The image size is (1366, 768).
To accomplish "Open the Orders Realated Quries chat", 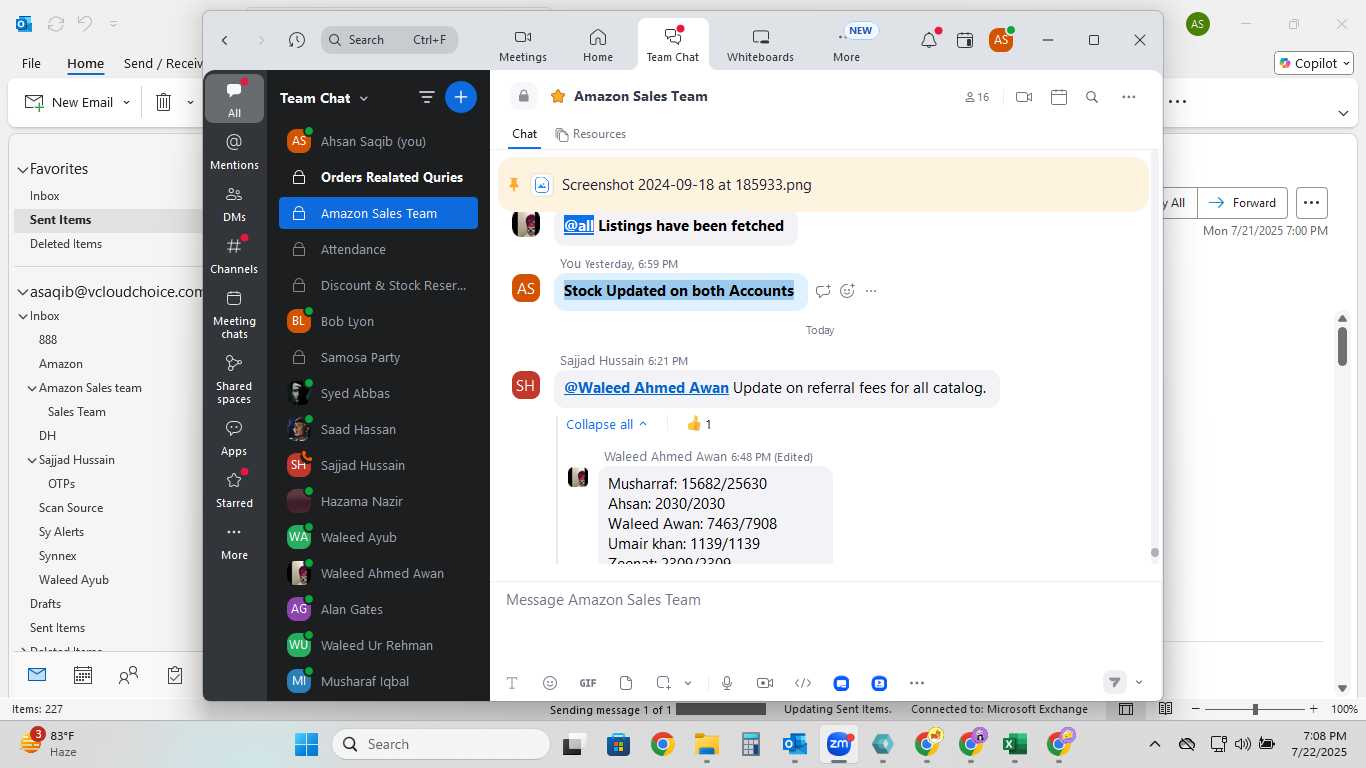I will [378, 177].
